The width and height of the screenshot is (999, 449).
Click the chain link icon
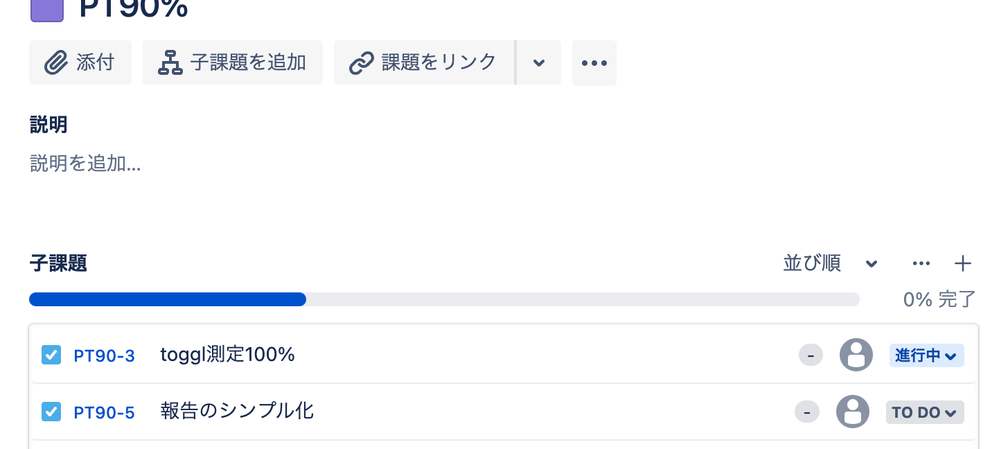361,63
